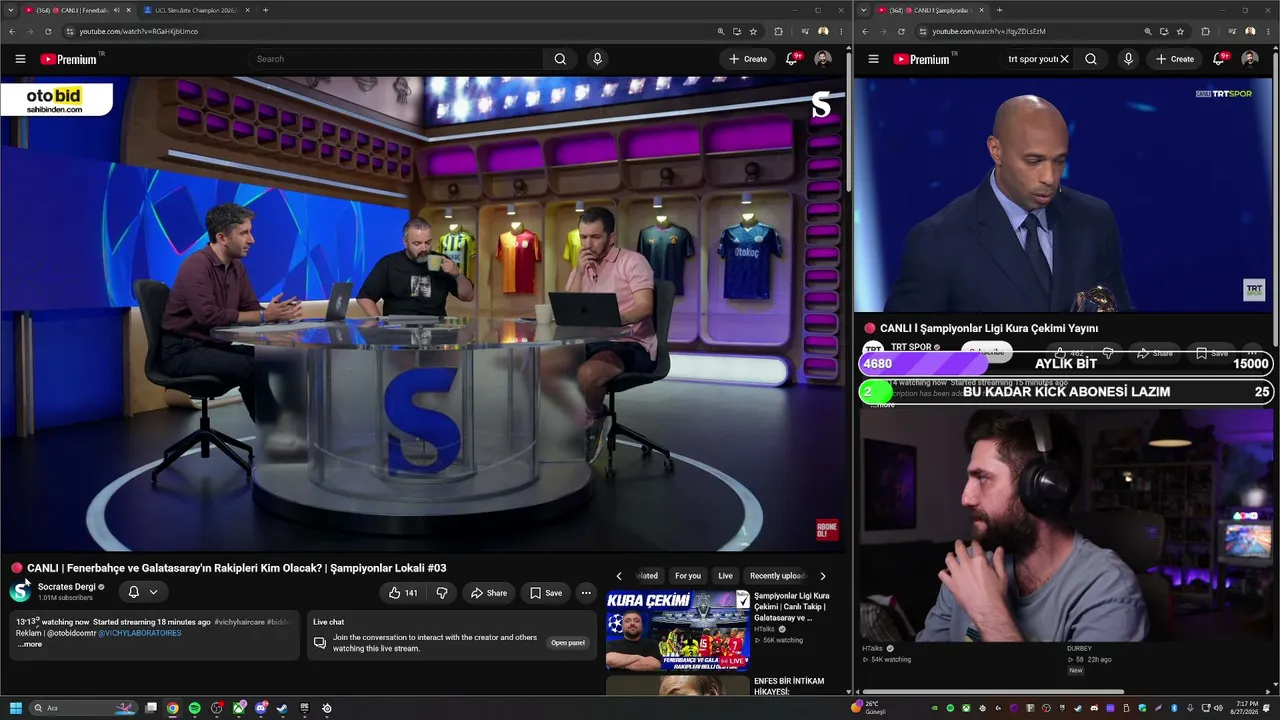Like the Socrates Dergi live stream
This screenshot has height=720, width=1280.
[x=403, y=593]
